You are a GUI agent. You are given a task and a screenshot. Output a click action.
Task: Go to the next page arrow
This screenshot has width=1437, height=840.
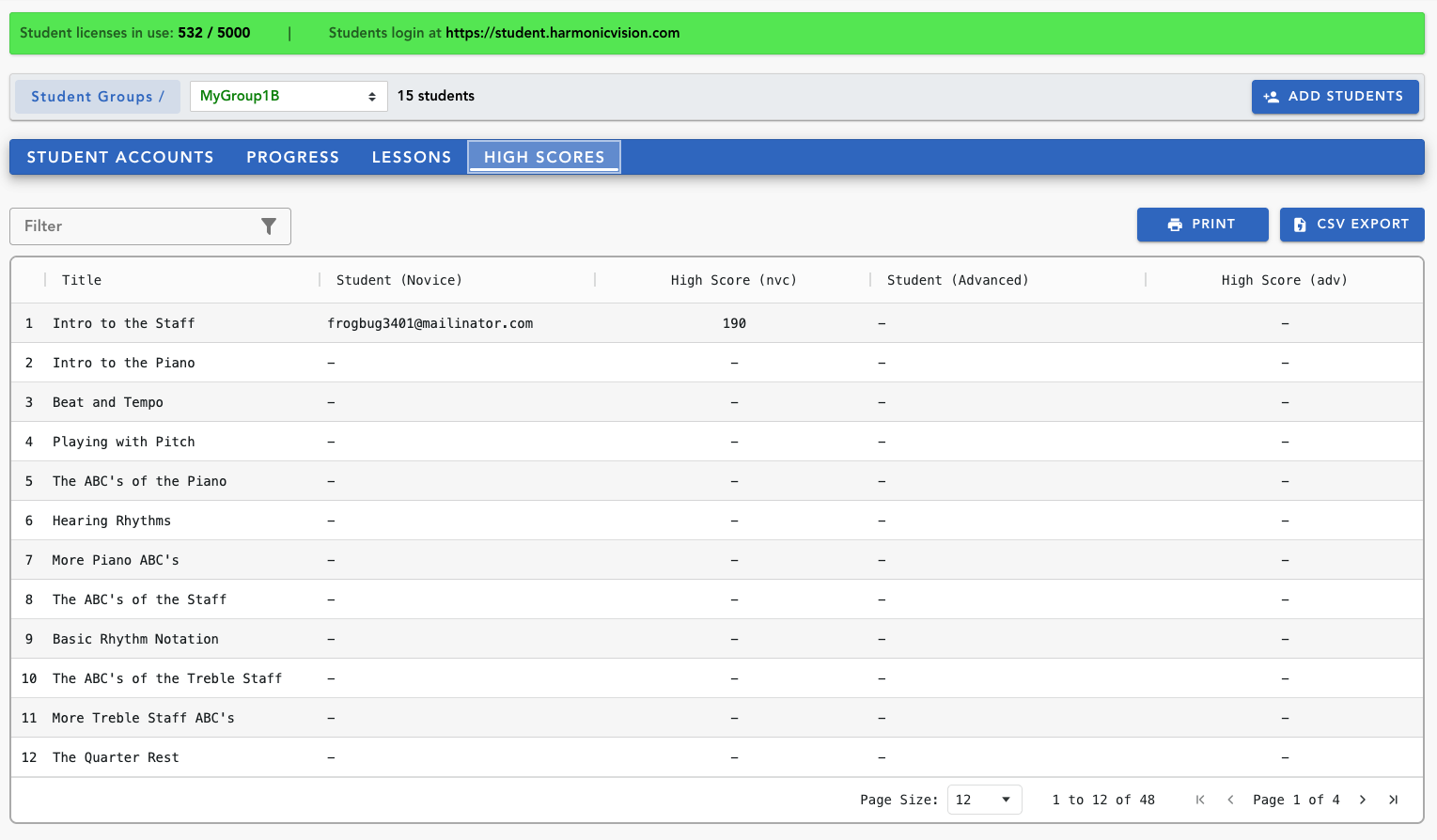1363,800
